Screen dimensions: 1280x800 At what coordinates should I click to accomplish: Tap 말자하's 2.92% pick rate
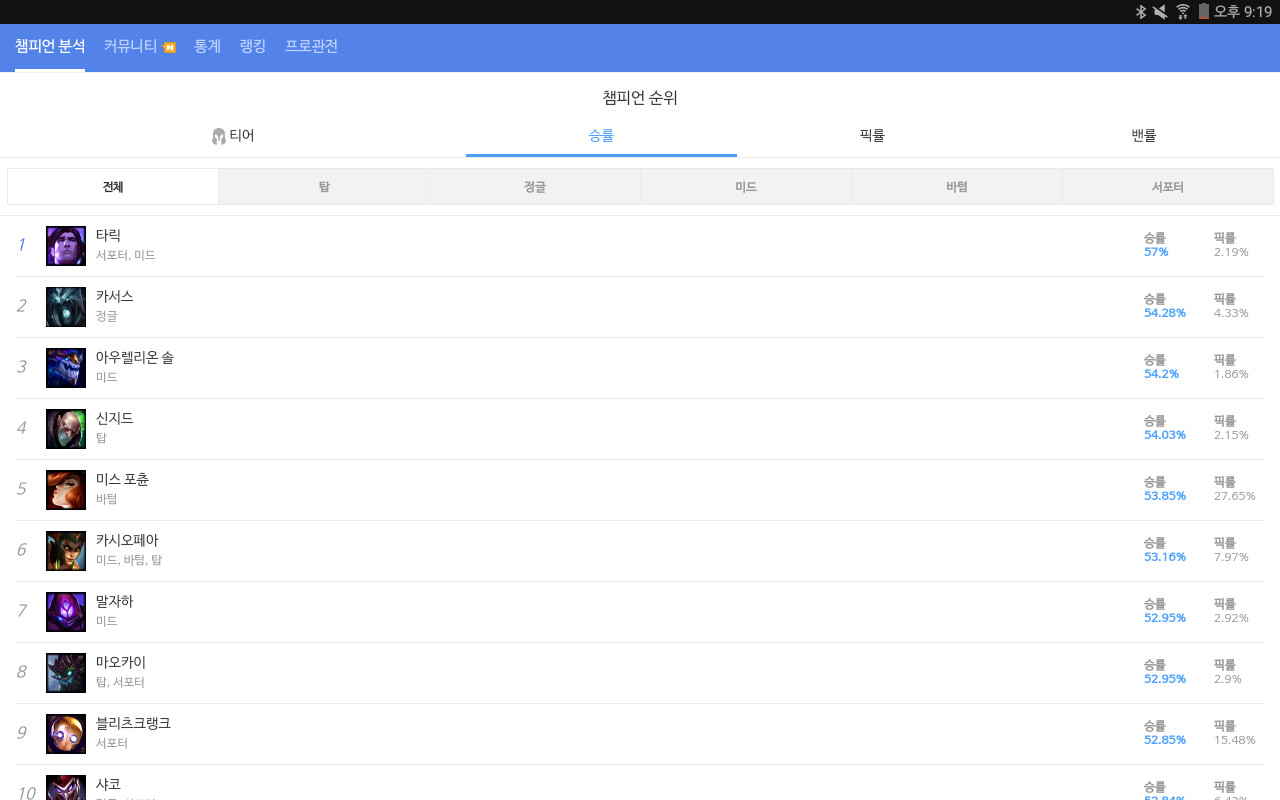1232,618
